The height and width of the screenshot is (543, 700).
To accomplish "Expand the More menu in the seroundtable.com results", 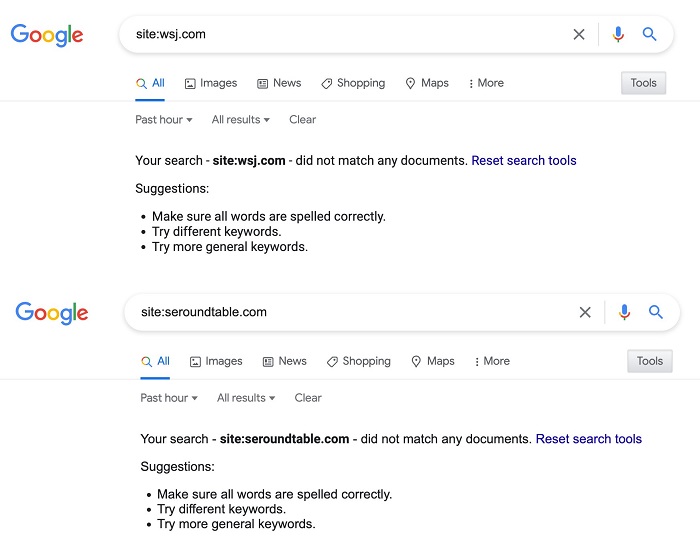I will point(492,361).
